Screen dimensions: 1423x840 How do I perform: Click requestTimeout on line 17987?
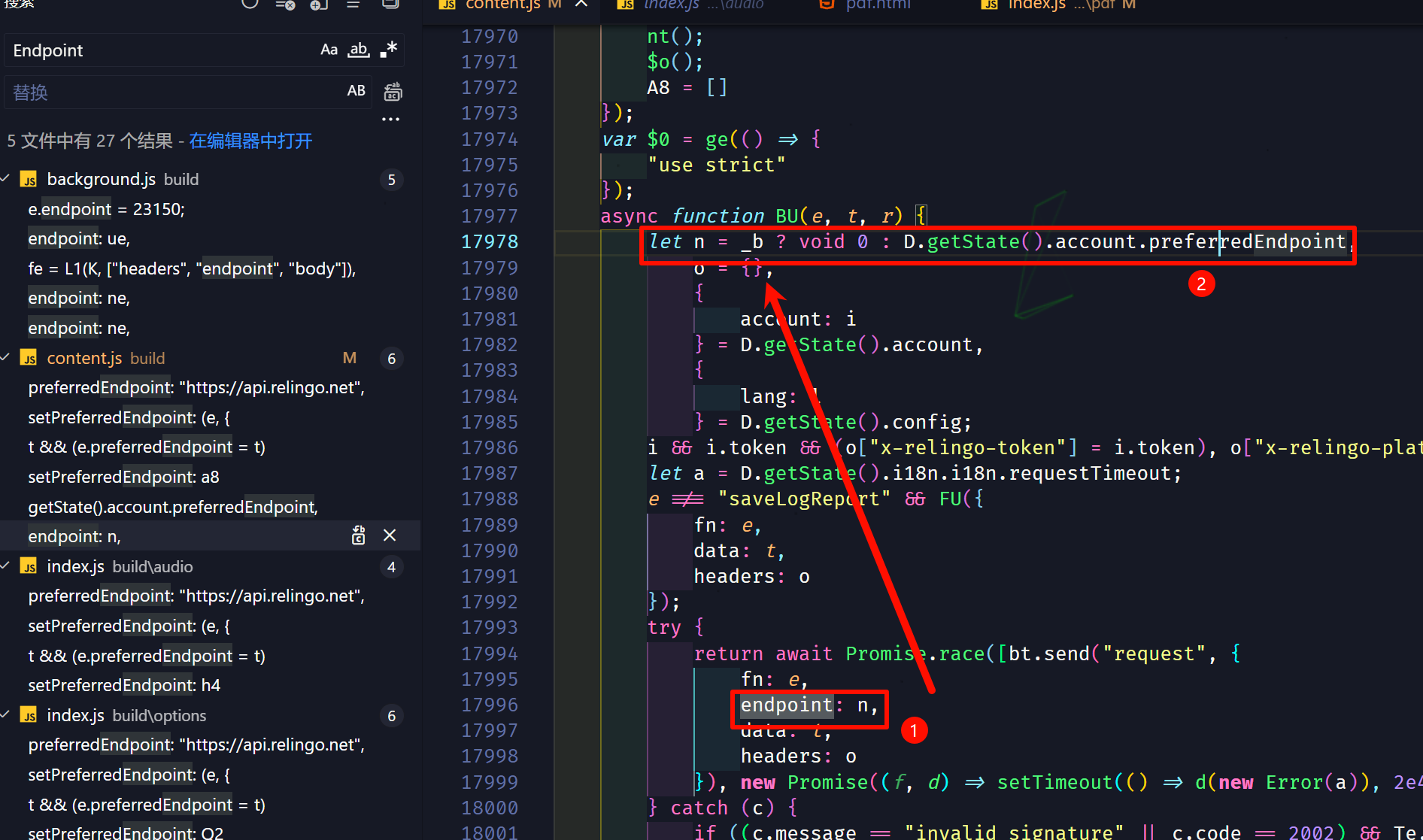click(x=1090, y=473)
